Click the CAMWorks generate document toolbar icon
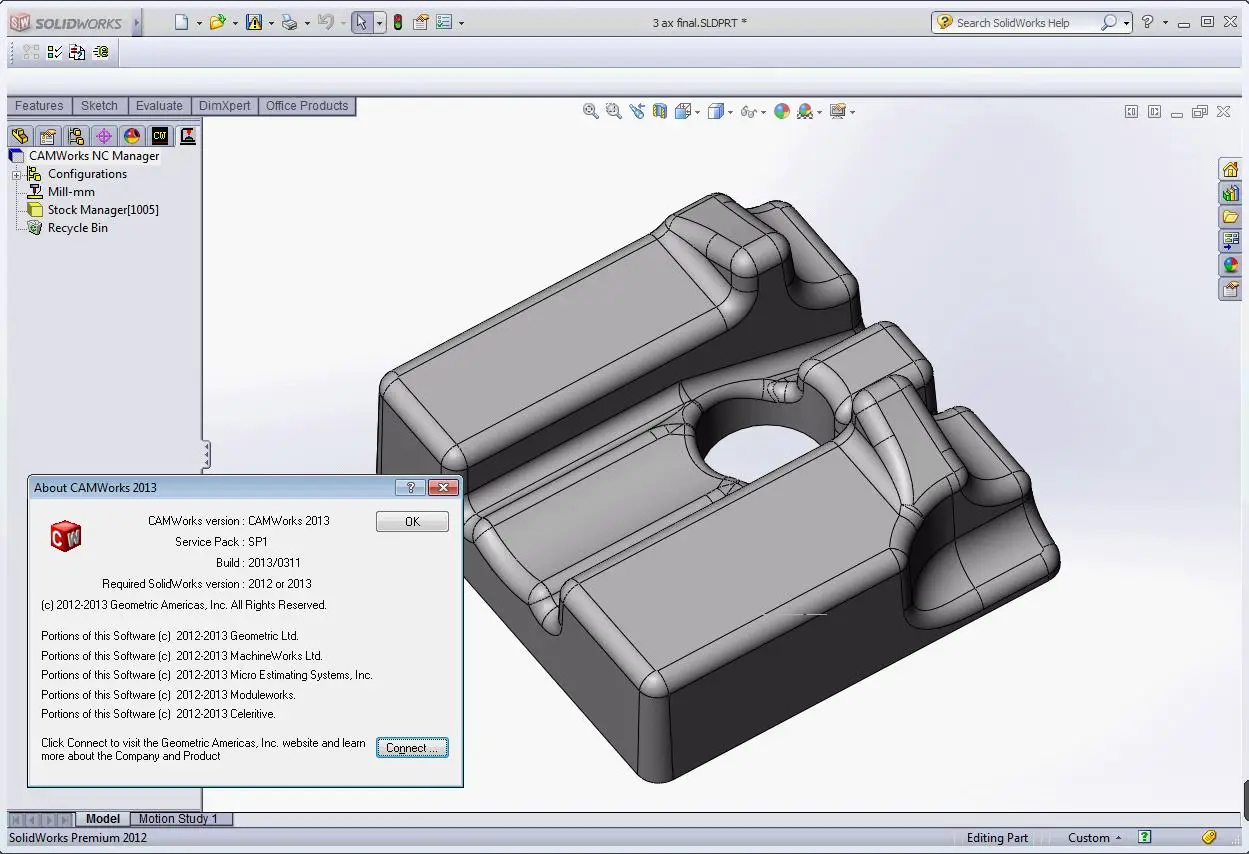The width and height of the screenshot is (1249, 854). [x=78, y=52]
